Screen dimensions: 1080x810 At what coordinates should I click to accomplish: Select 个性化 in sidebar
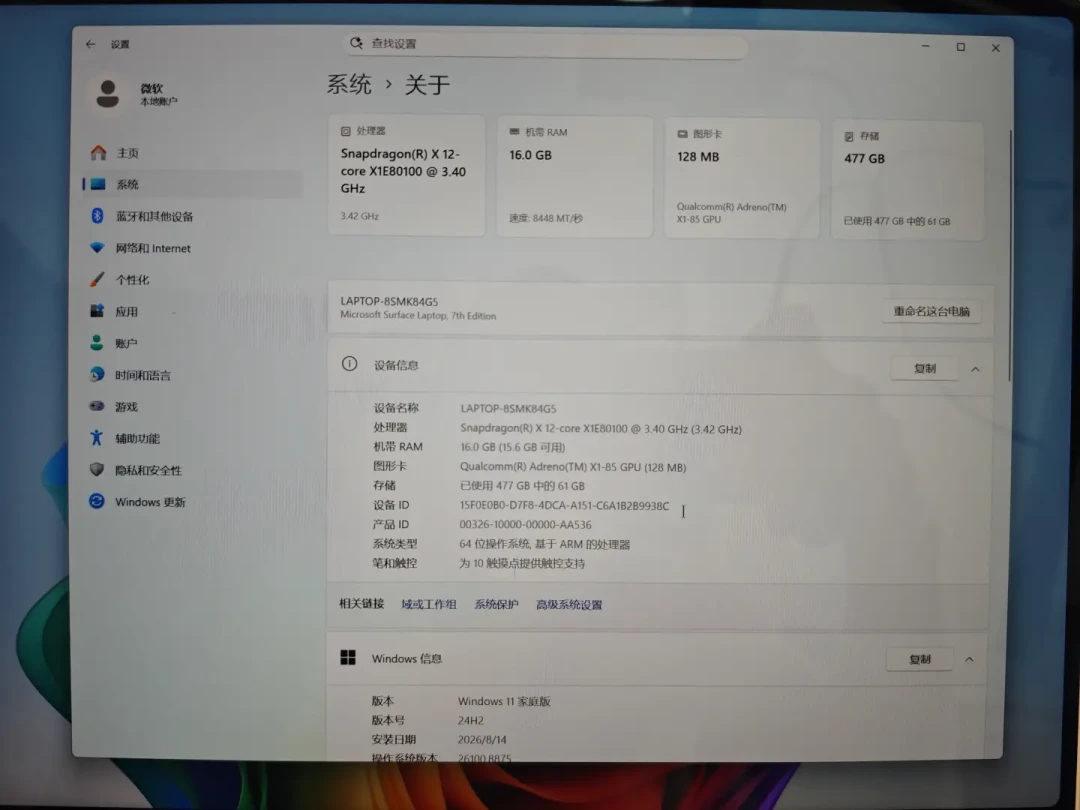tap(193, 279)
